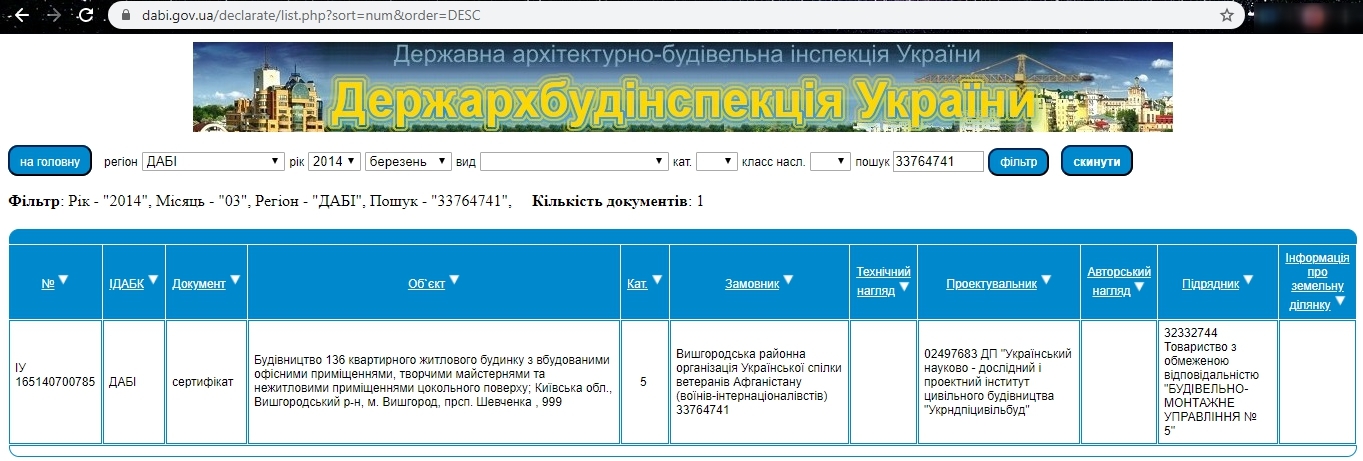The height and width of the screenshot is (461, 1363).
Task: Sort by Підрядник column header link
Action: coord(1211,284)
